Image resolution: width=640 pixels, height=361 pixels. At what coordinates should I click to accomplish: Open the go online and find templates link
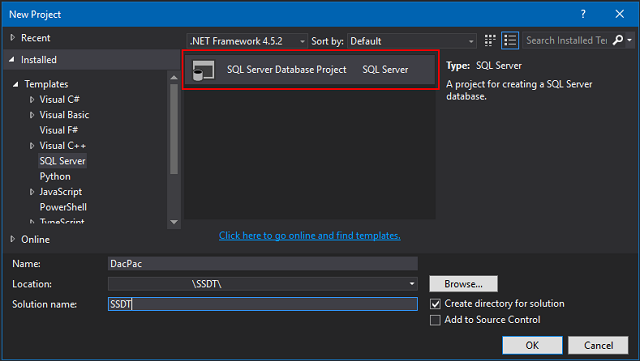(x=309, y=236)
